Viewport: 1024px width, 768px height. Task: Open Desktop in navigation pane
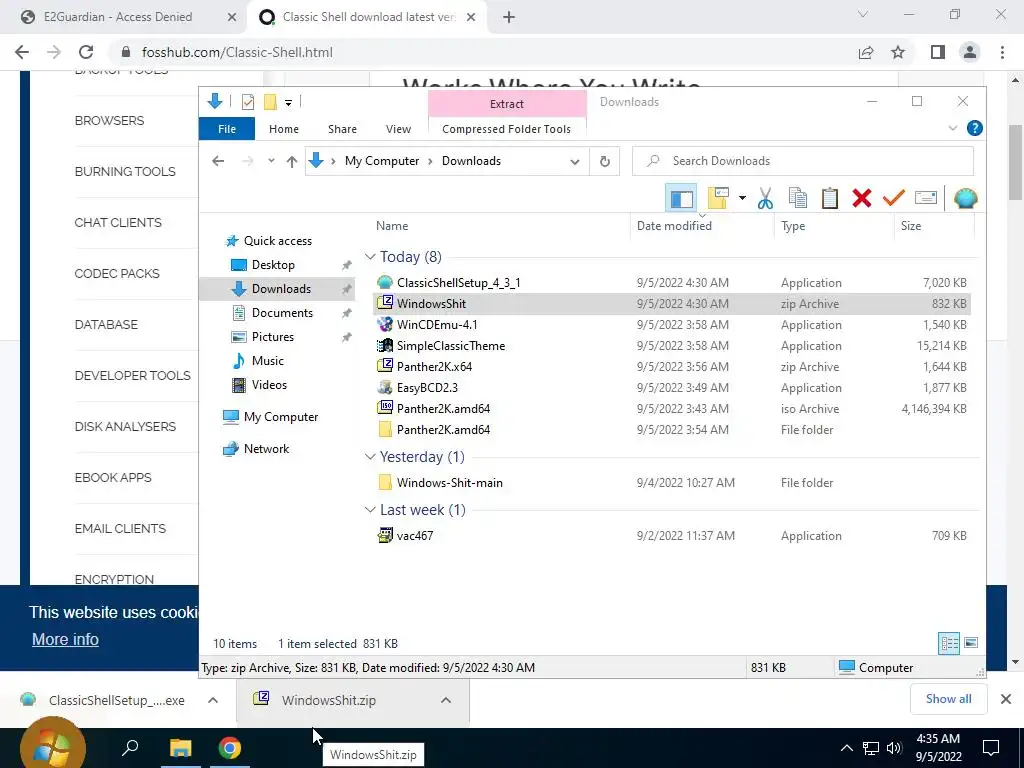273,264
